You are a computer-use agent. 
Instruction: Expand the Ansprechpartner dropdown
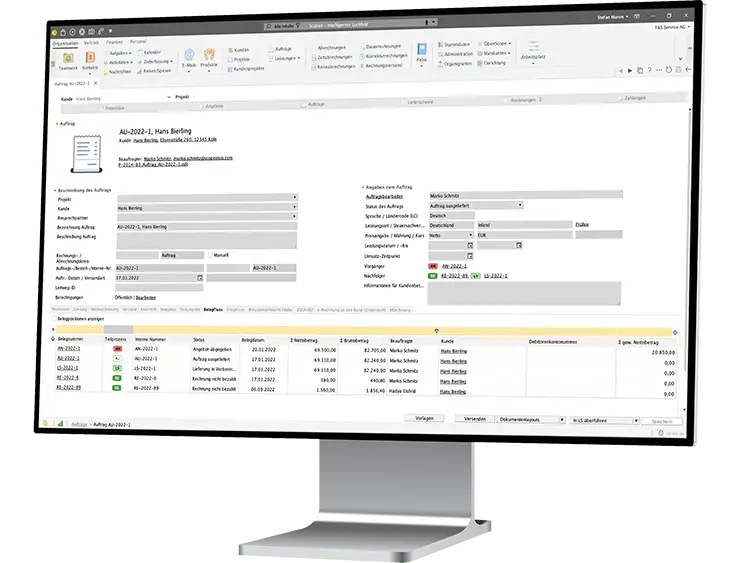(x=294, y=216)
